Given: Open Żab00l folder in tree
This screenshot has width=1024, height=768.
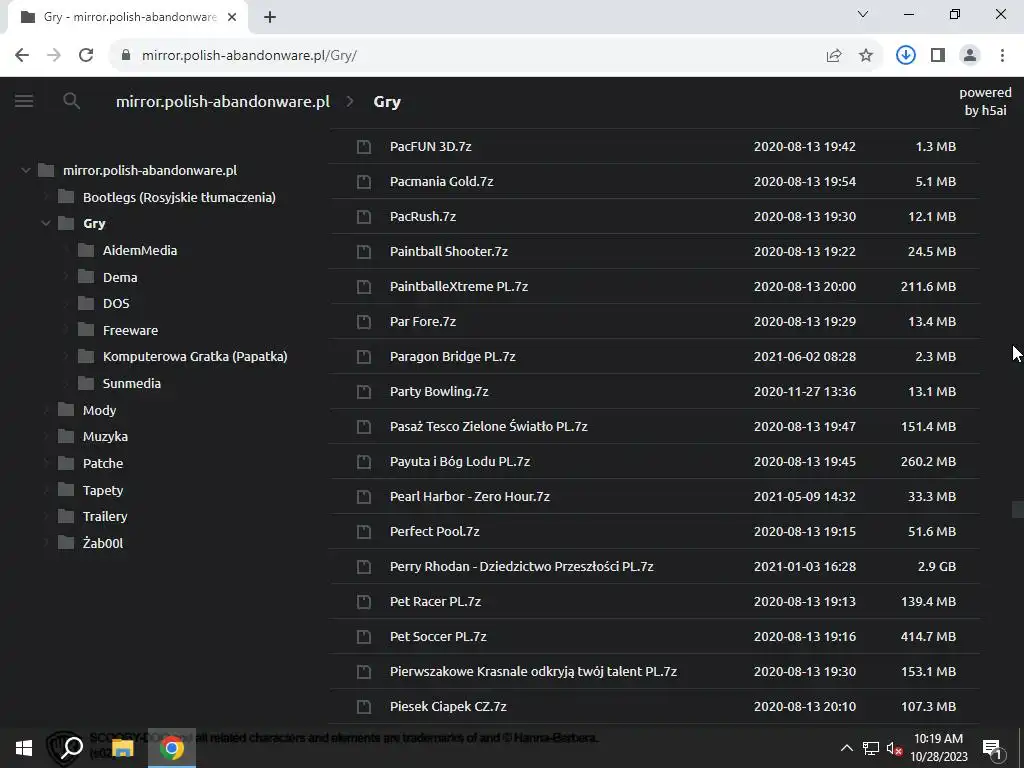Looking at the screenshot, I should tap(103, 543).
